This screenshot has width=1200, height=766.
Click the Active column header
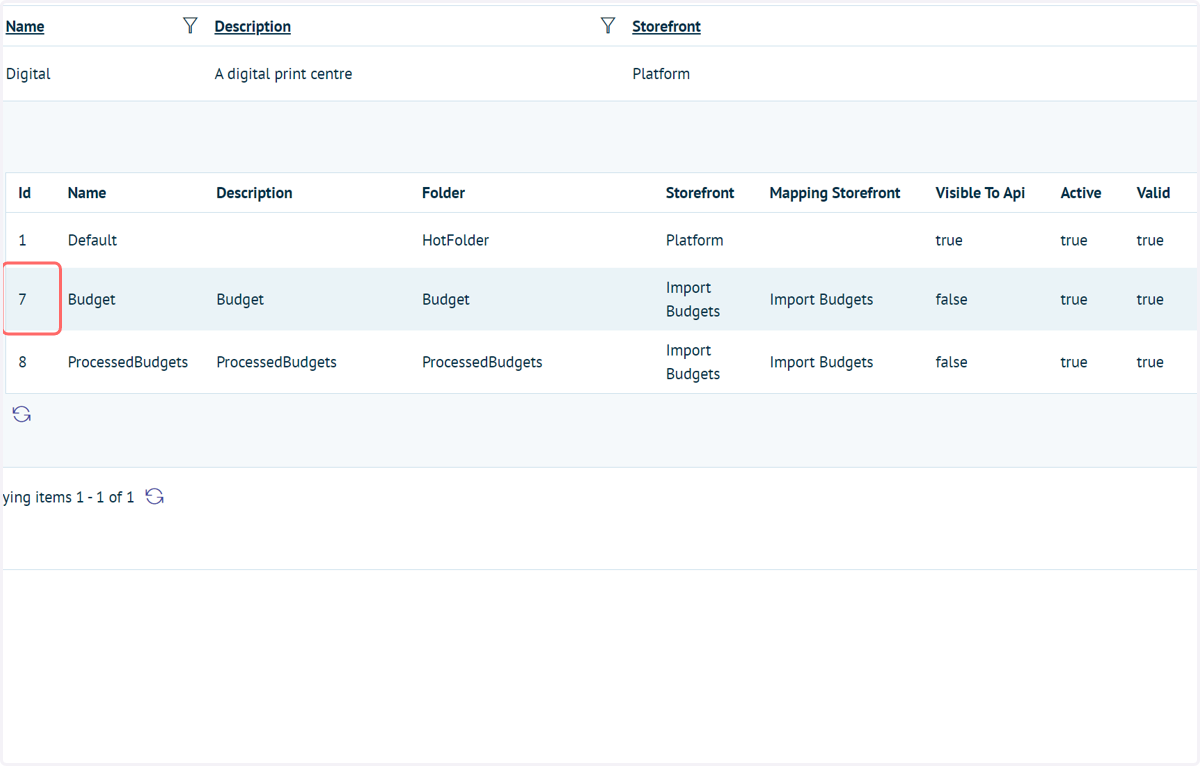(1081, 193)
